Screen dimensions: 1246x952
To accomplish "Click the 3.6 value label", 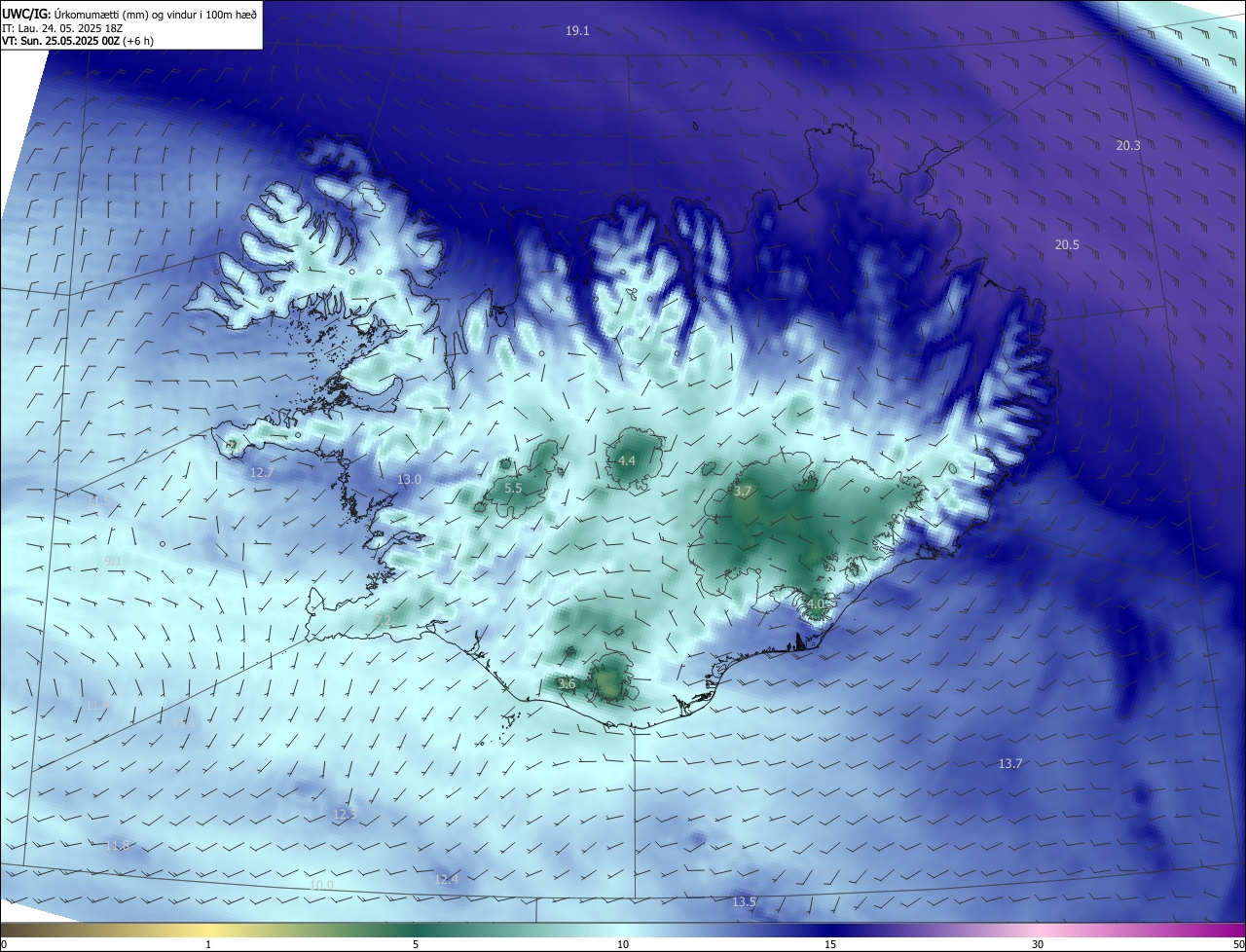I will (568, 685).
